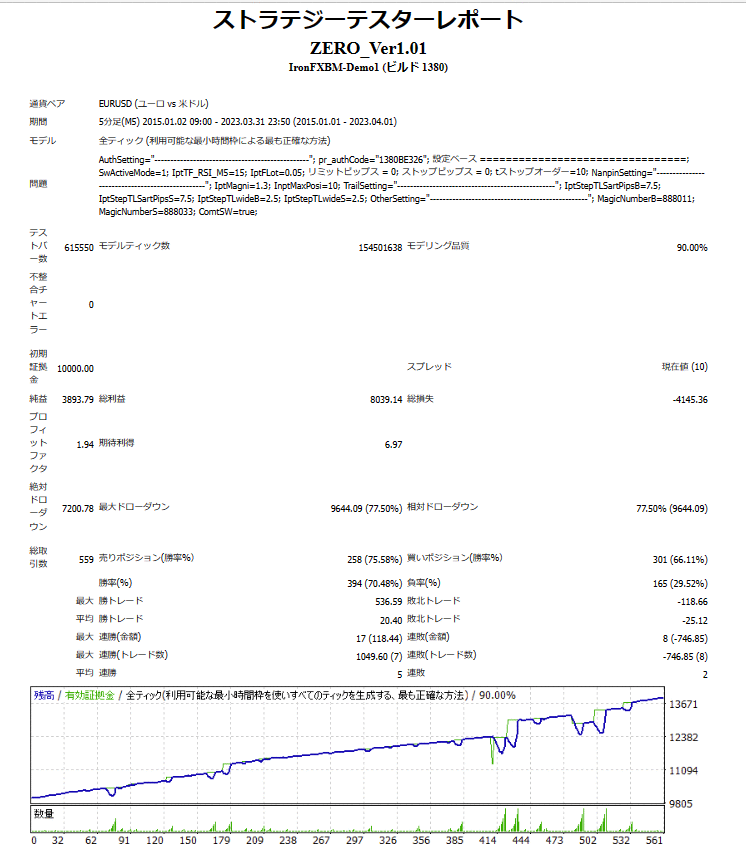Click the initial deposit value 10000.00
The width and height of the screenshot is (746, 852).
pyautogui.click(x=75, y=369)
